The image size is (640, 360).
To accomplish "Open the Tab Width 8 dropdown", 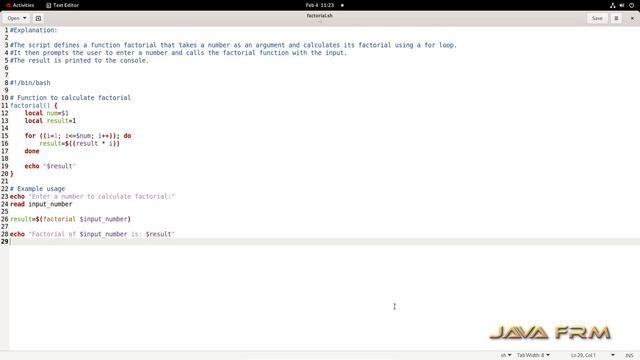I will click(533, 355).
